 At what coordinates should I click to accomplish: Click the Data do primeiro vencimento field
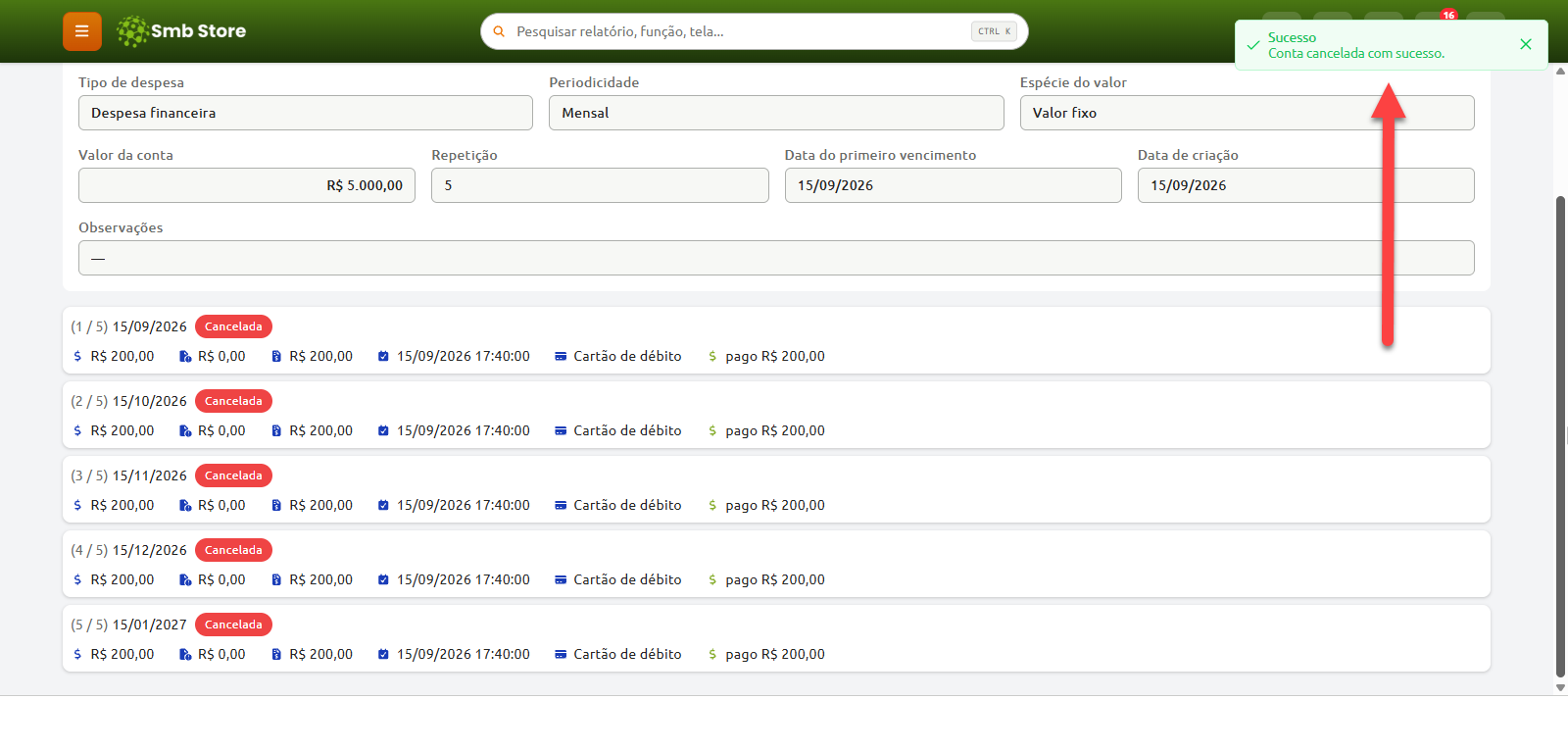[953, 185]
